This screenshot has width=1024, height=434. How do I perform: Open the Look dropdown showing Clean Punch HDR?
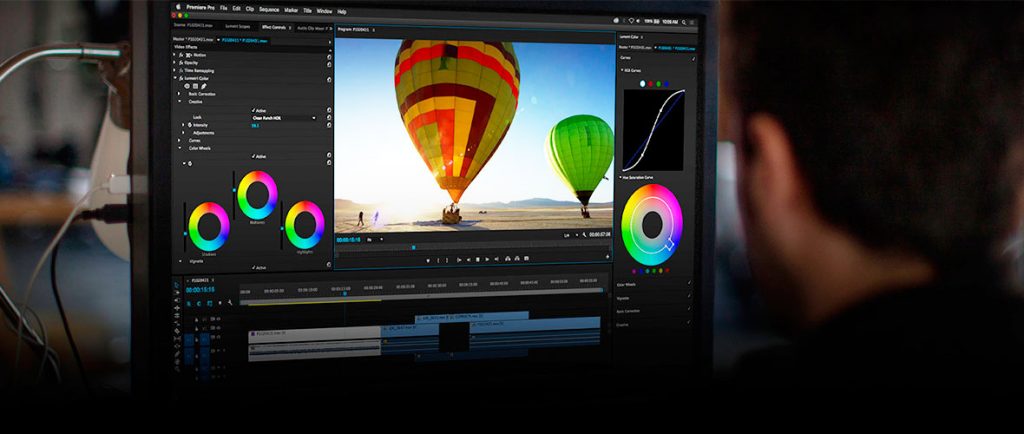(x=283, y=118)
